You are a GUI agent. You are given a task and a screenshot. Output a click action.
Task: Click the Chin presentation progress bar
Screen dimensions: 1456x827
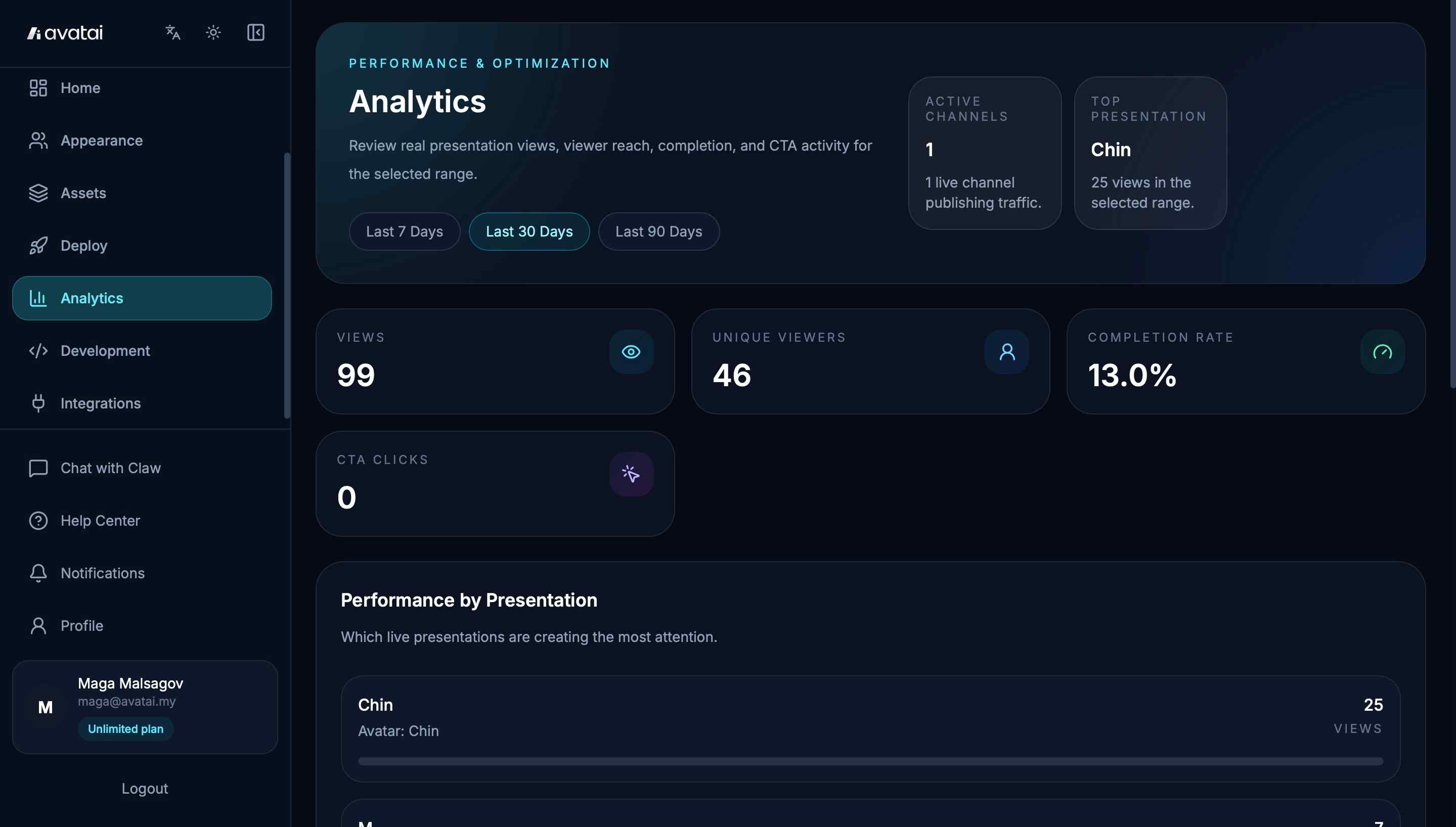870,761
